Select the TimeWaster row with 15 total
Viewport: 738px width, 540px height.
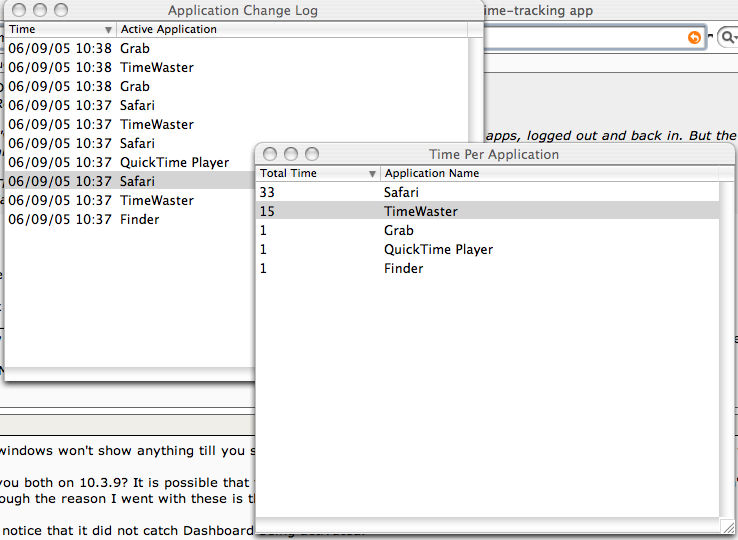coord(488,211)
